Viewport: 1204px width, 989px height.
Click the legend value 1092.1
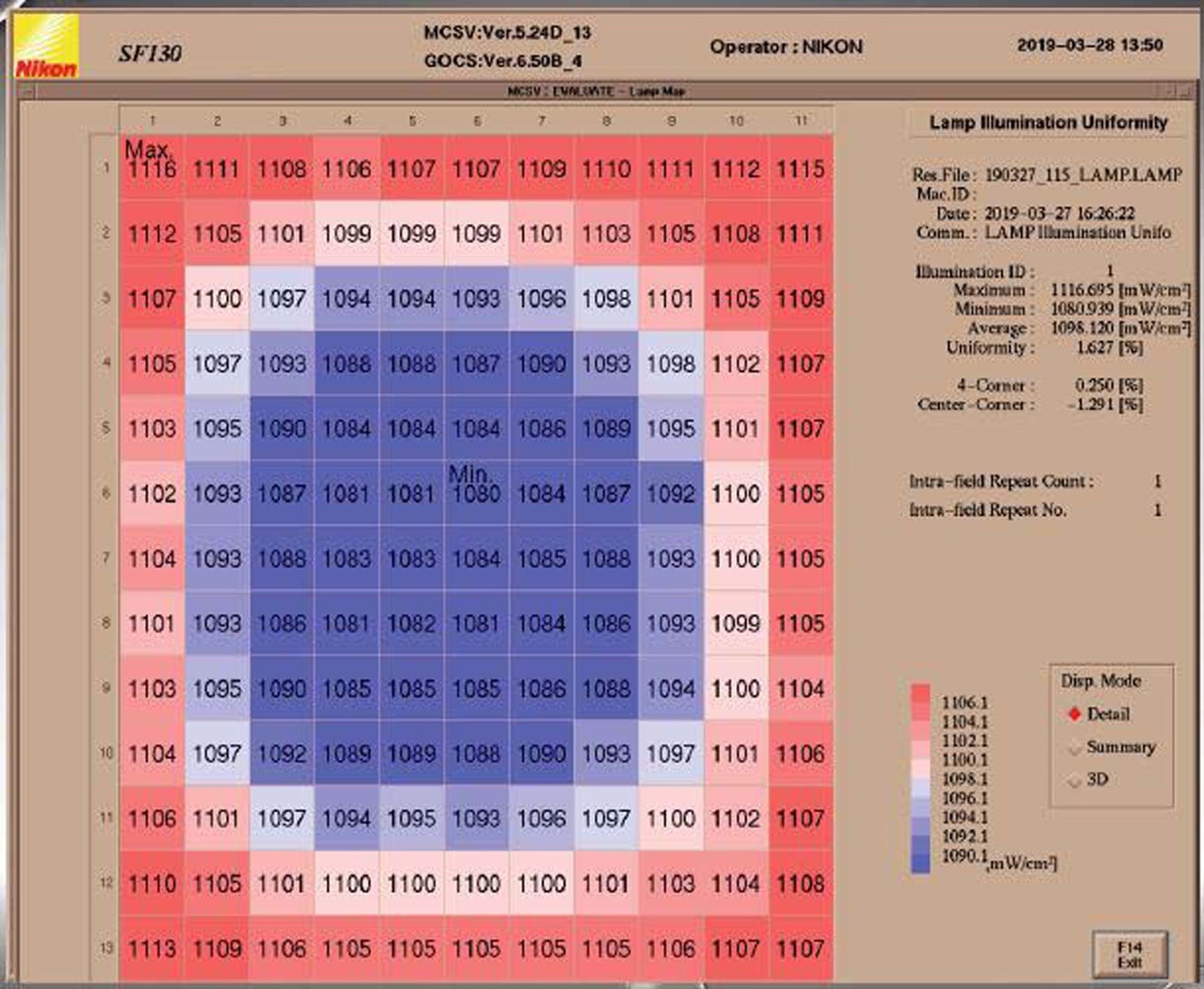coord(964,837)
